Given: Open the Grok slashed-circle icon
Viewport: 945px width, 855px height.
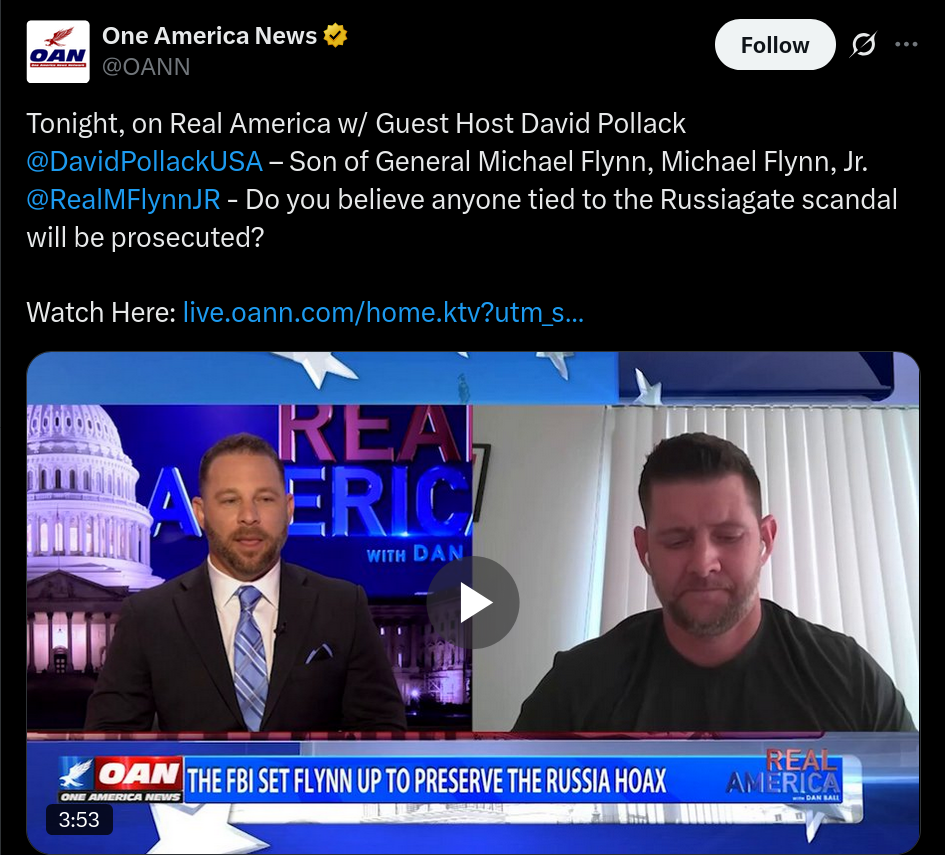Looking at the screenshot, I should tap(863, 45).
